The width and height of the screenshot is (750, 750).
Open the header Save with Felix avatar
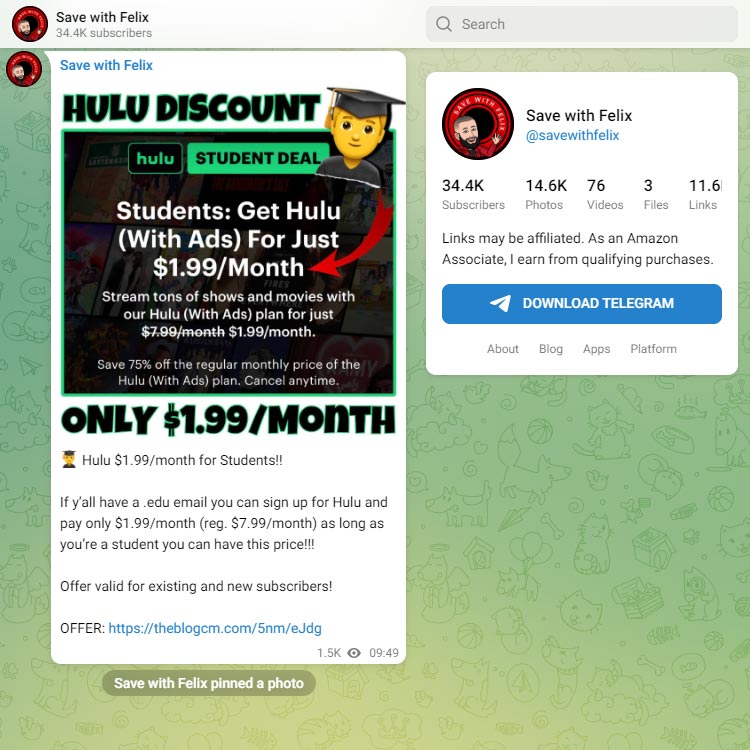[30, 24]
